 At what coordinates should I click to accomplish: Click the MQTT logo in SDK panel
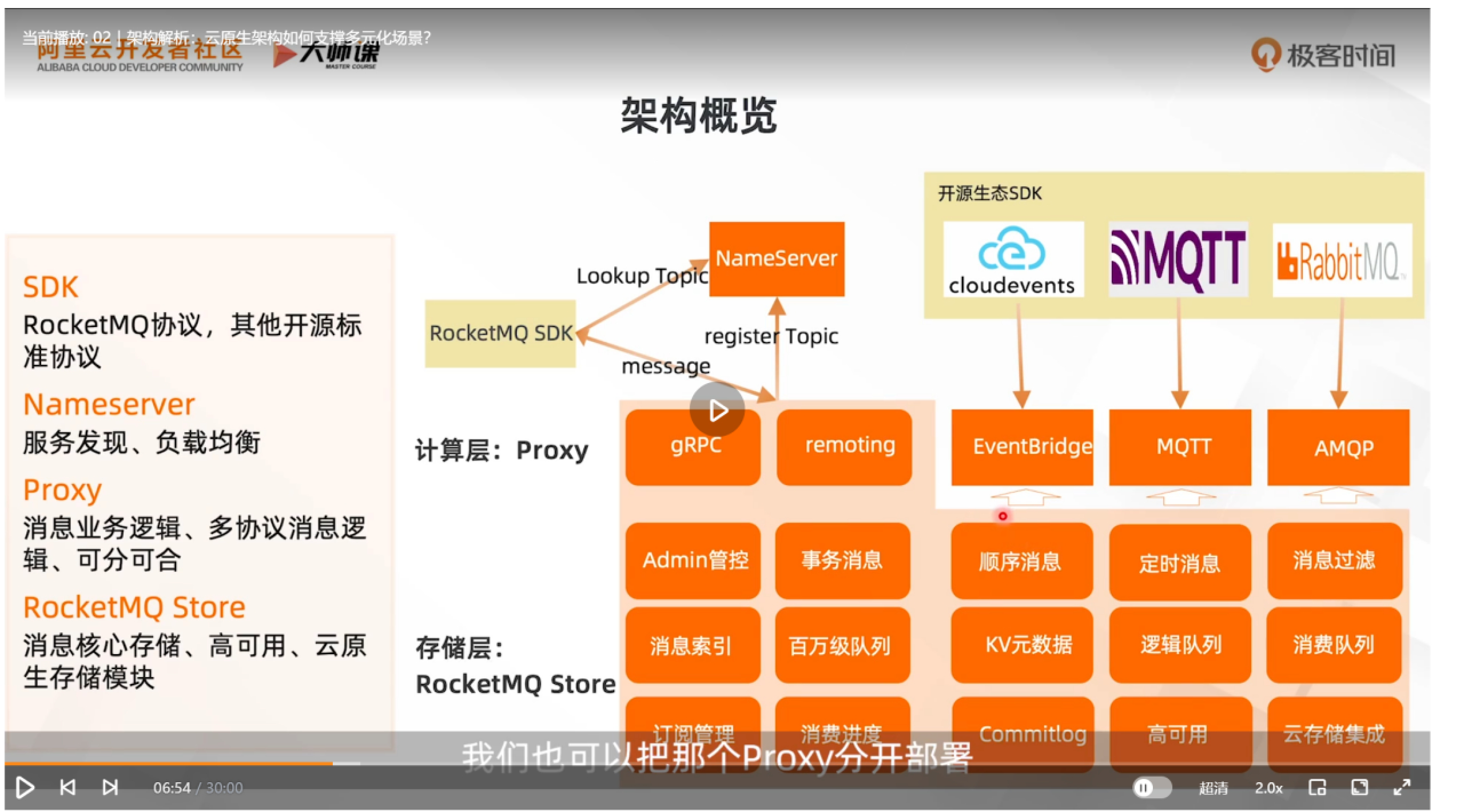pos(1178,259)
